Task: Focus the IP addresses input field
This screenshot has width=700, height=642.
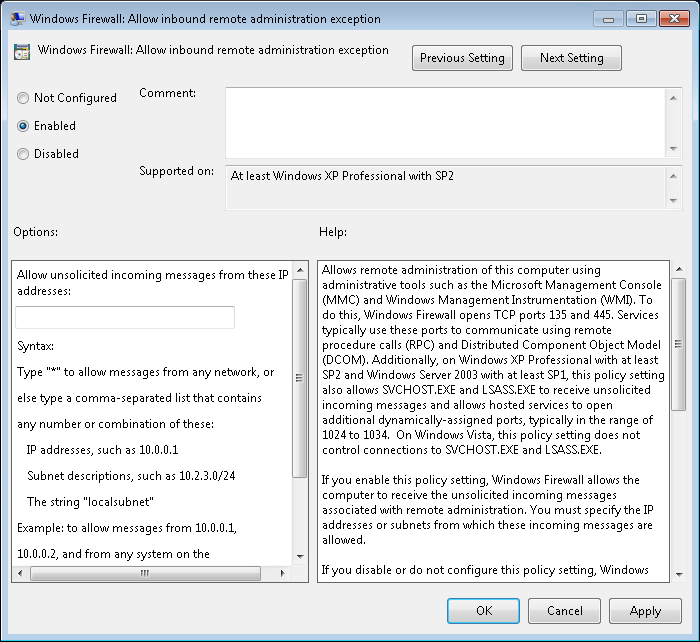Action: 125,317
